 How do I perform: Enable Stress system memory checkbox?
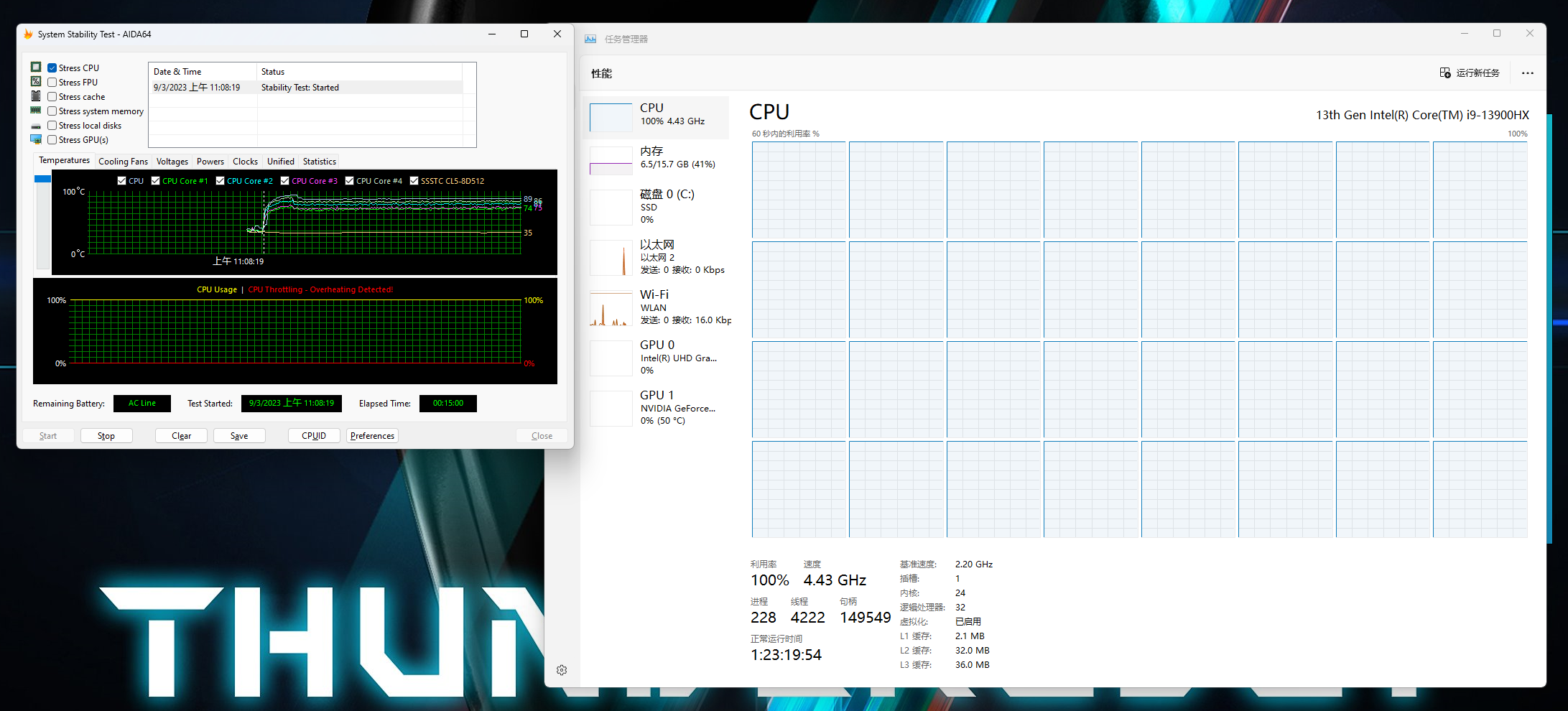coord(52,111)
